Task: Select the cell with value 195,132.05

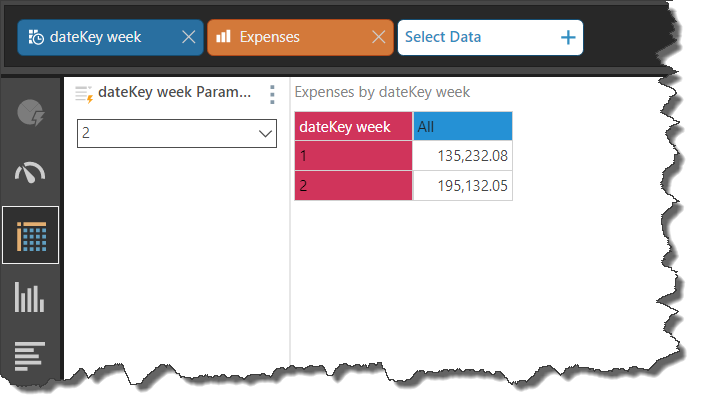Action: (462, 186)
